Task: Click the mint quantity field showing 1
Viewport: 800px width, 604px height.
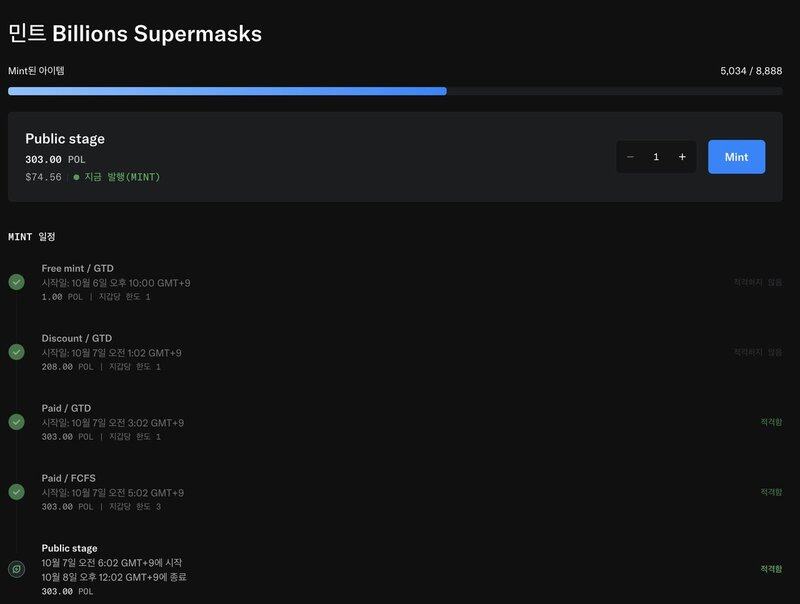Action: [x=656, y=157]
